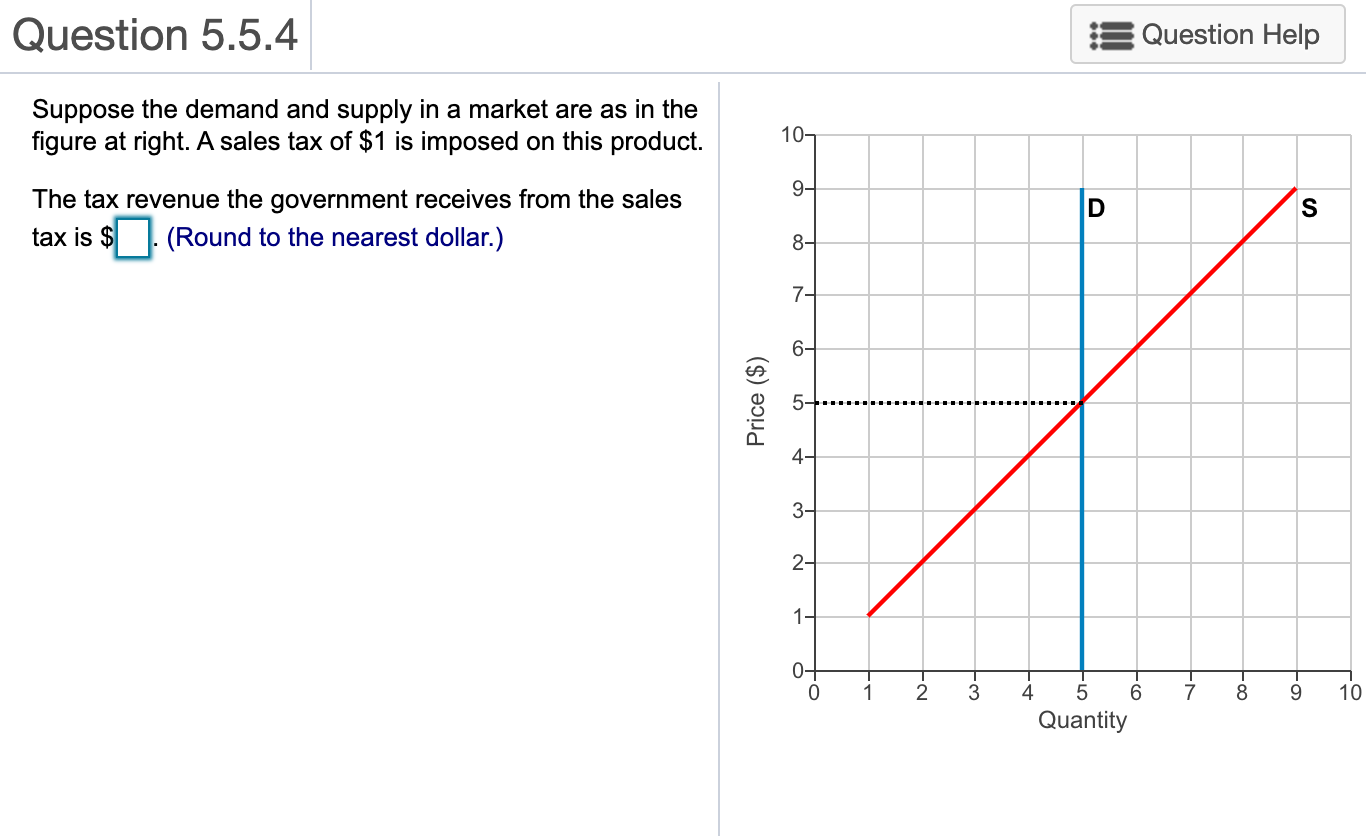
Task: Click the Question 5.5.4 title
Action: pos(155,34)
